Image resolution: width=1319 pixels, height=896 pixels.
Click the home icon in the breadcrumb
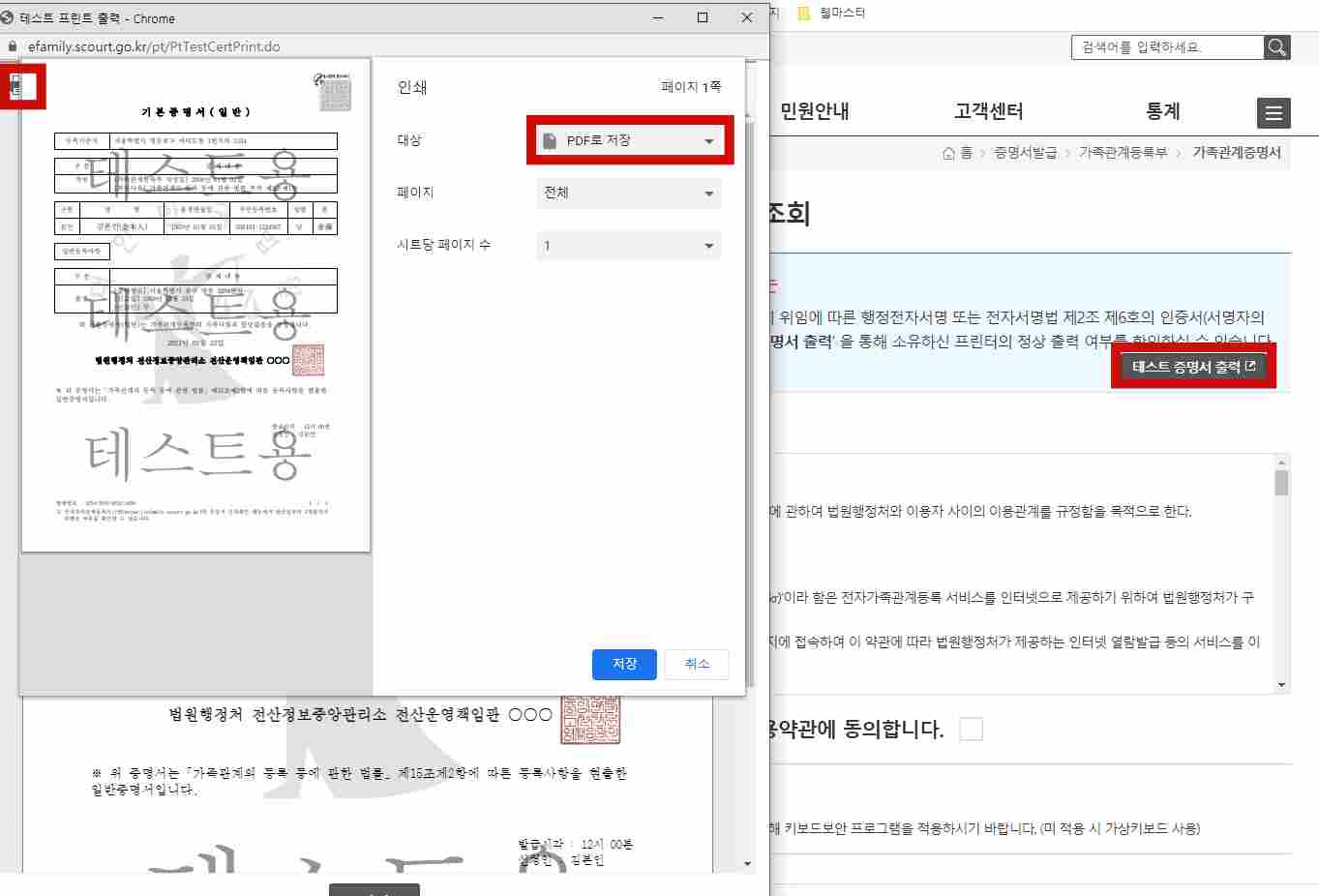(x=948, y=152)
